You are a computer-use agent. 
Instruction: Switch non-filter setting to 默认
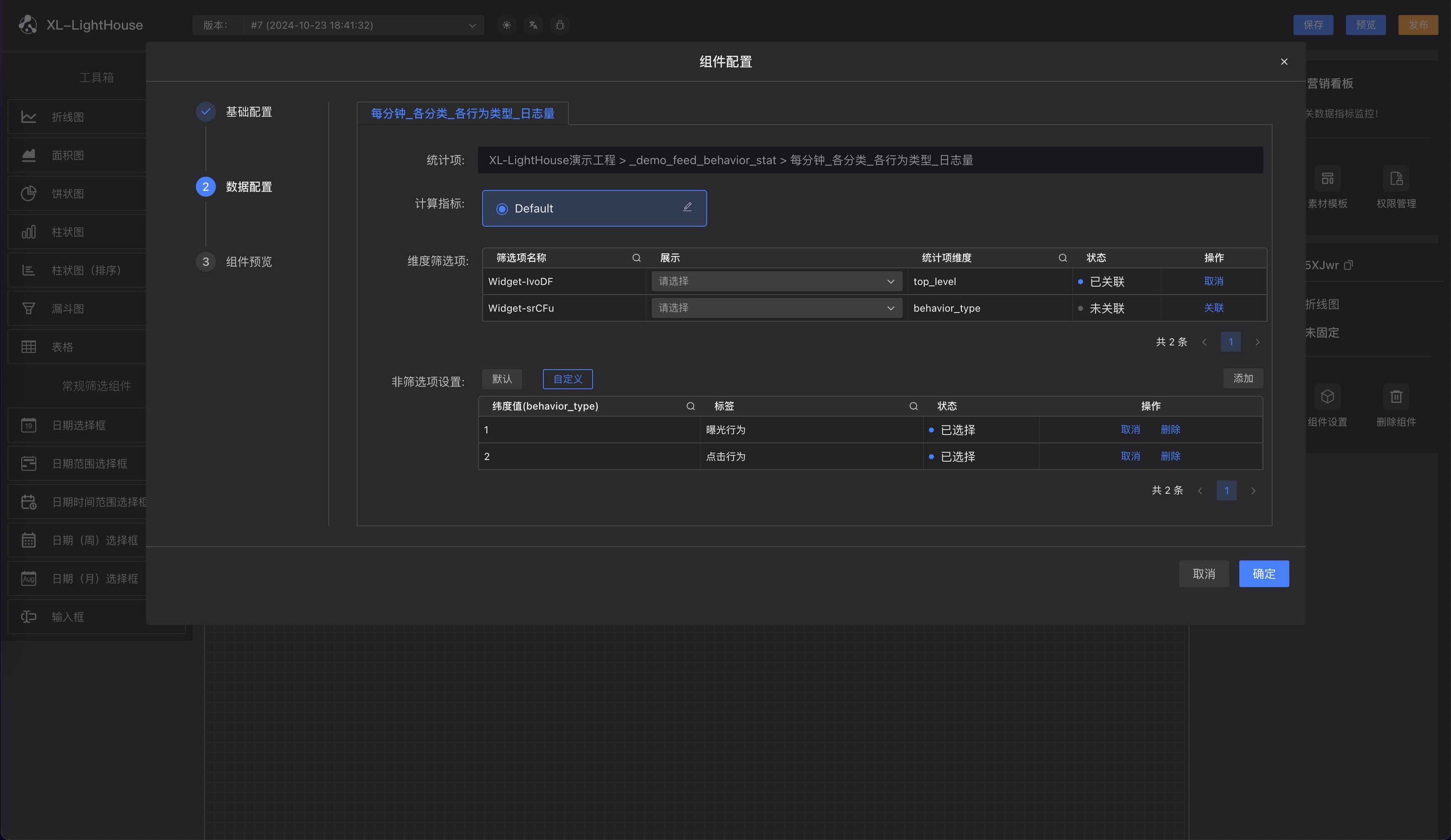pos(502,379)
